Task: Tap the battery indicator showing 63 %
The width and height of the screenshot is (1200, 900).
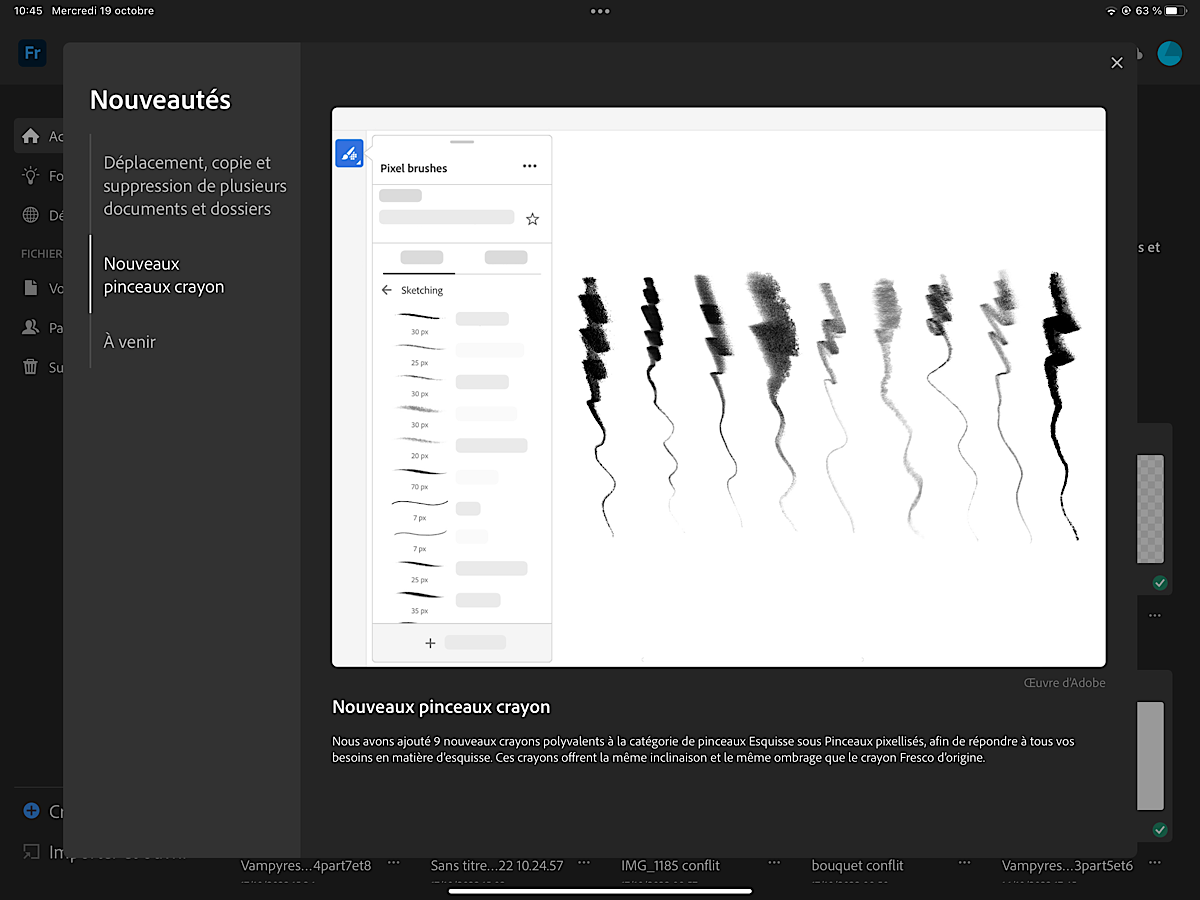Action: (1160, 11)
